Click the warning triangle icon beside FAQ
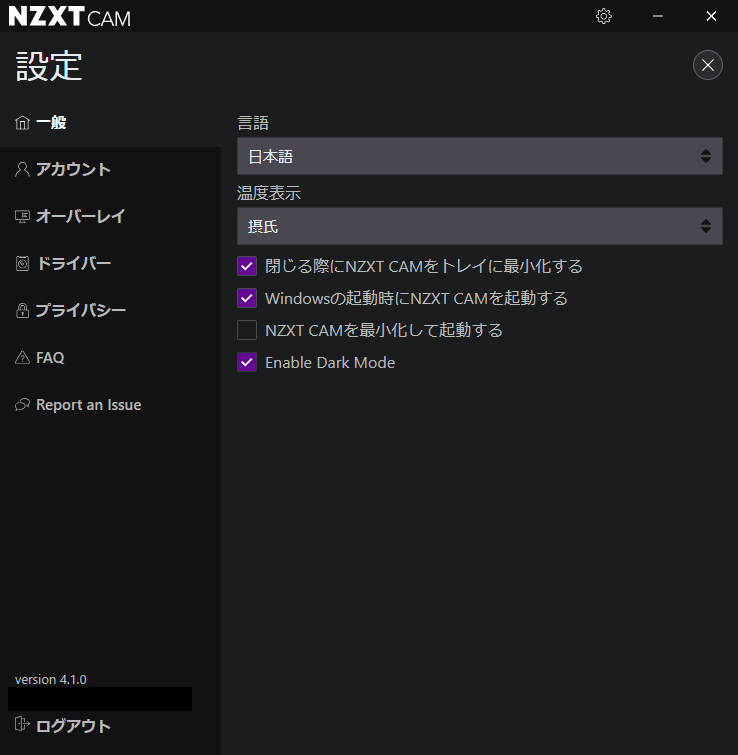 point(22,357)
